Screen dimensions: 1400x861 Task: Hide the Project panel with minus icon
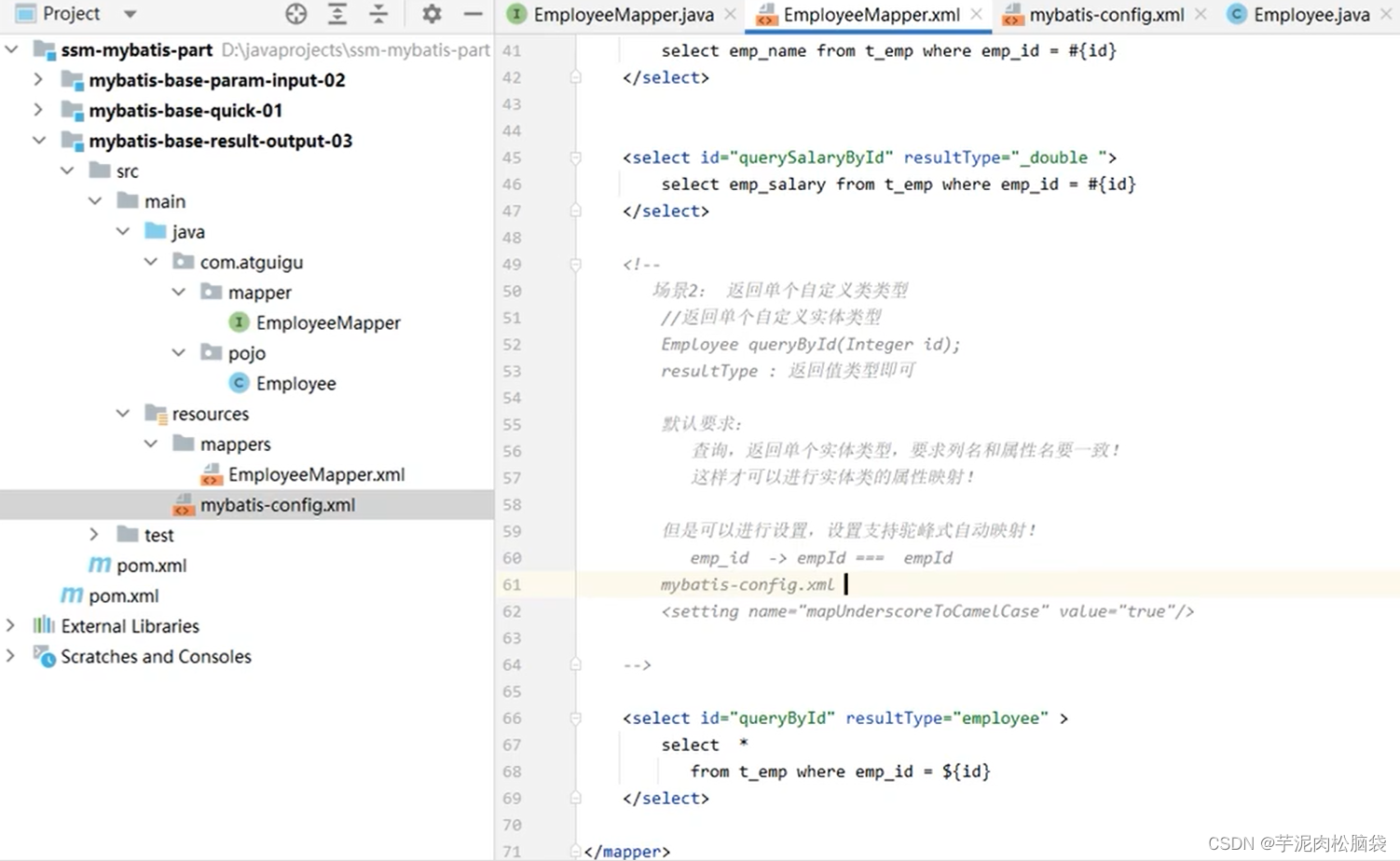pos(474,14)
